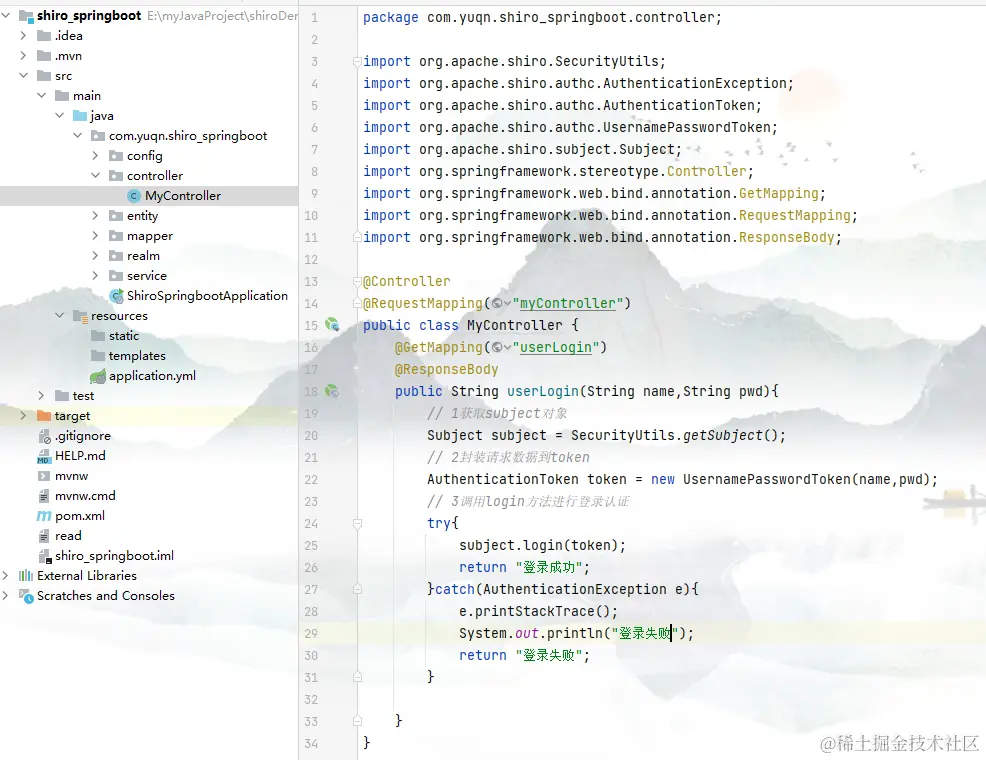Click the request mapping gutter icon at line 18
This screenshot has width=986, height=760.
(332, 391)
